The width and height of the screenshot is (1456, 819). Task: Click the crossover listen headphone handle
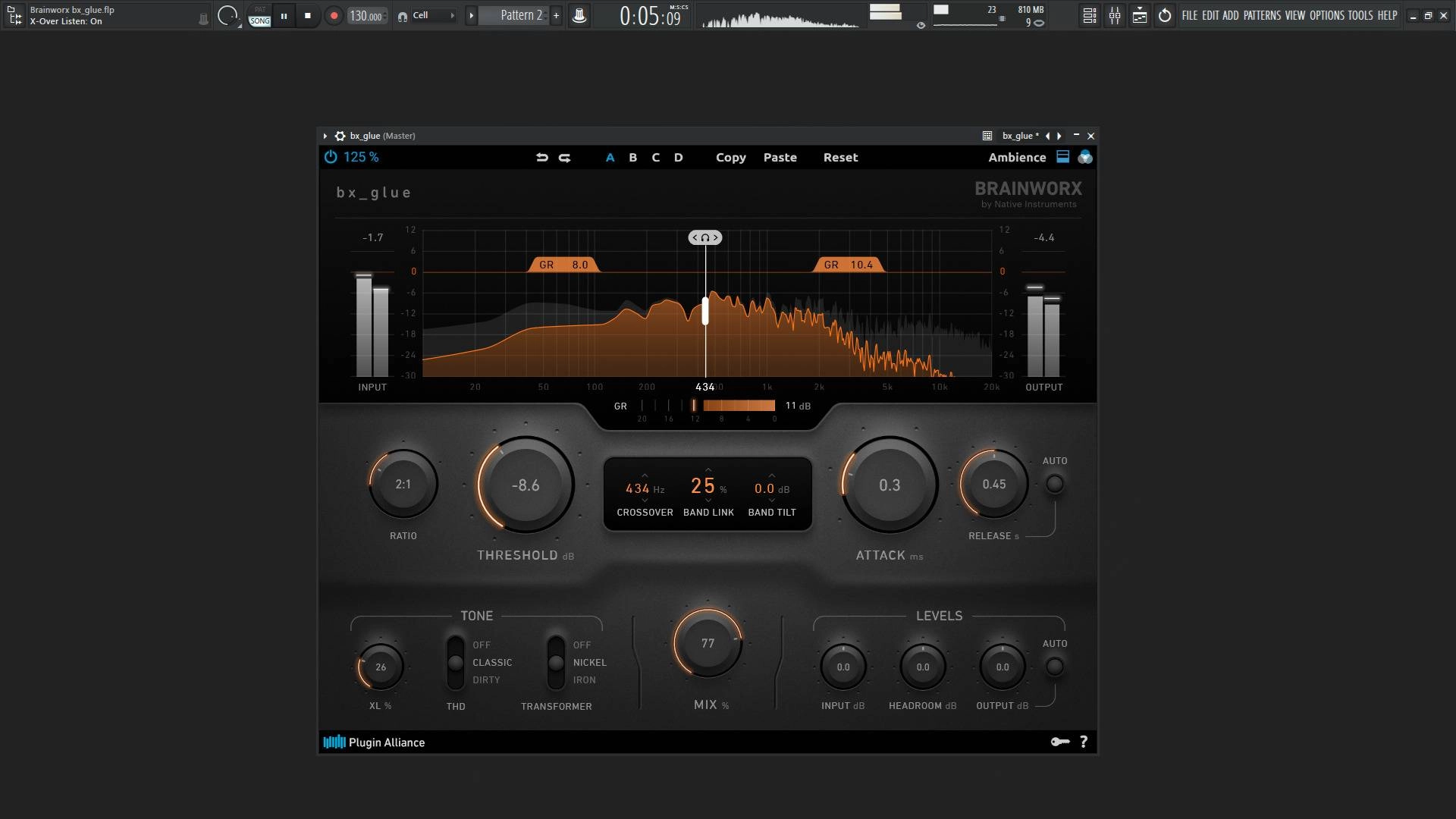point(705,237)
